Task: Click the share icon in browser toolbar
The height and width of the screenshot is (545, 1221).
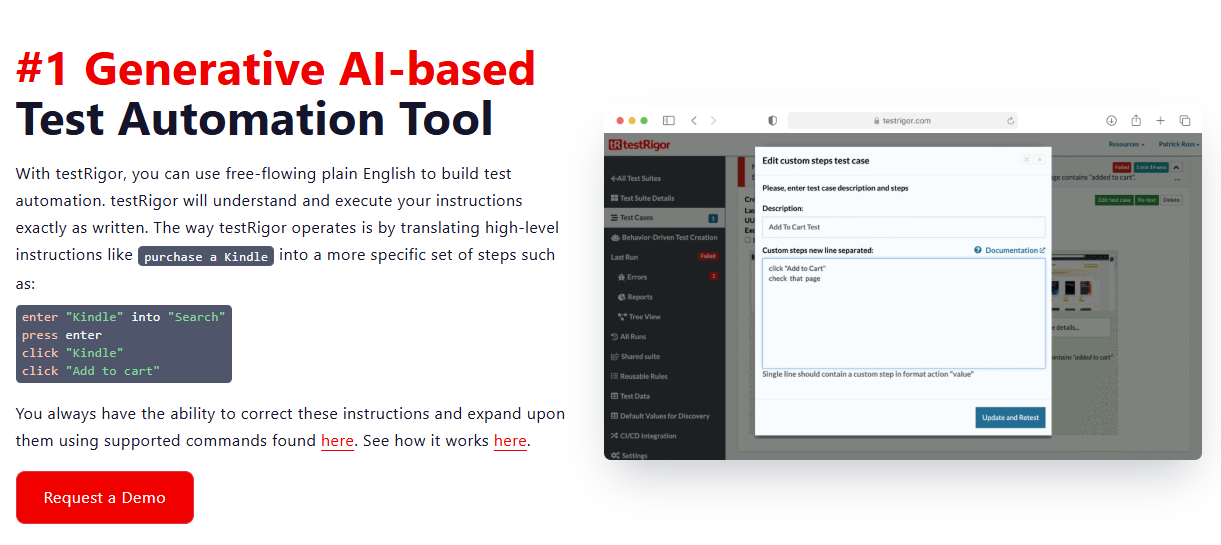Action: coord(1135,120)
